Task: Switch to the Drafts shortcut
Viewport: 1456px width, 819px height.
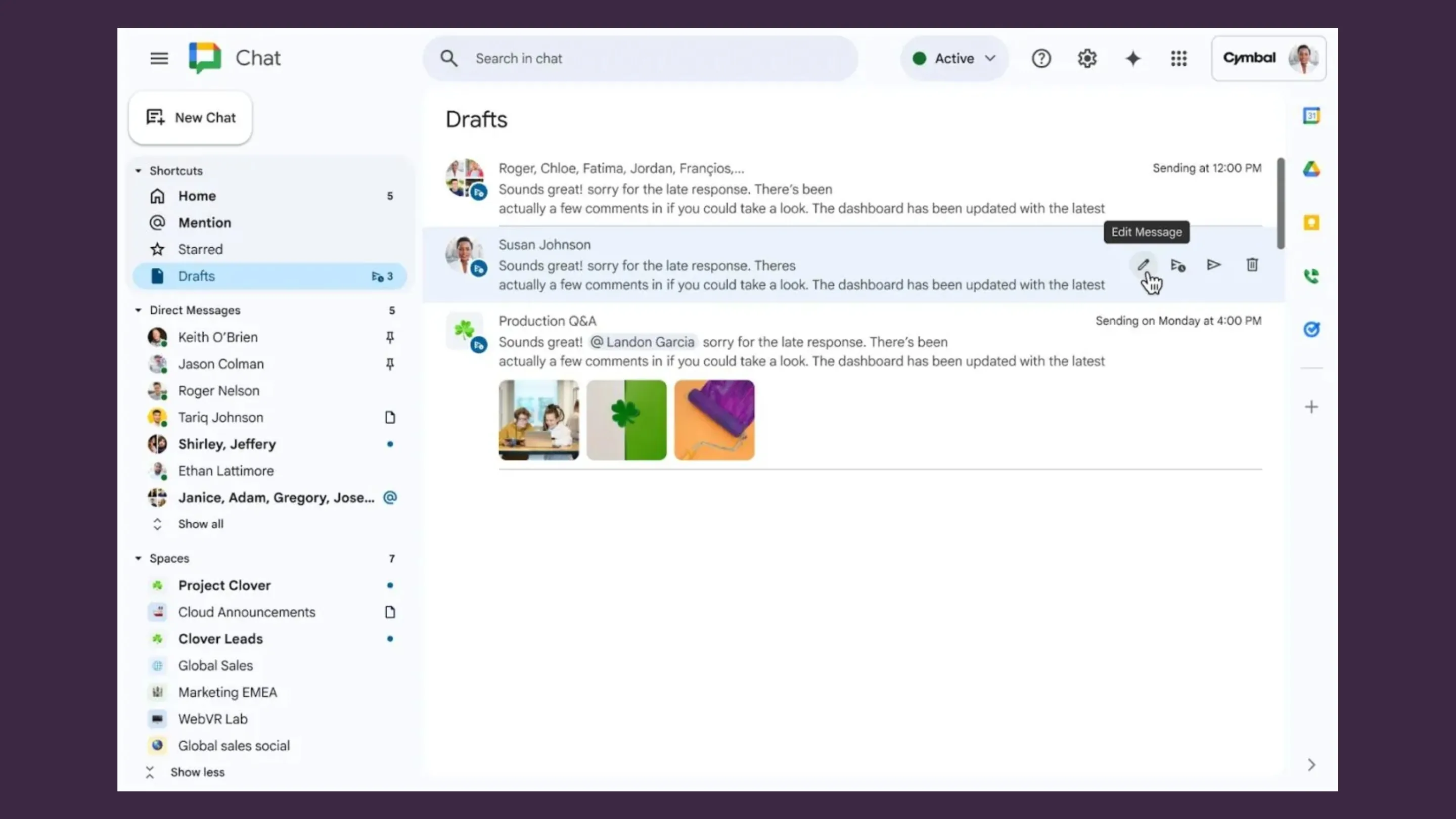Action: click(x=196, y=277)
